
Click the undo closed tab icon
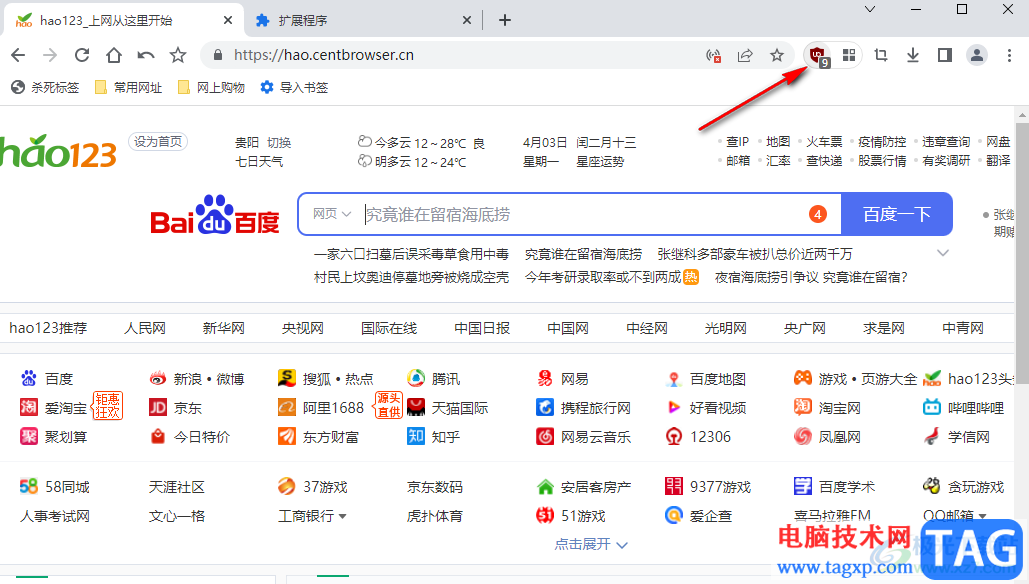point(146,55)
